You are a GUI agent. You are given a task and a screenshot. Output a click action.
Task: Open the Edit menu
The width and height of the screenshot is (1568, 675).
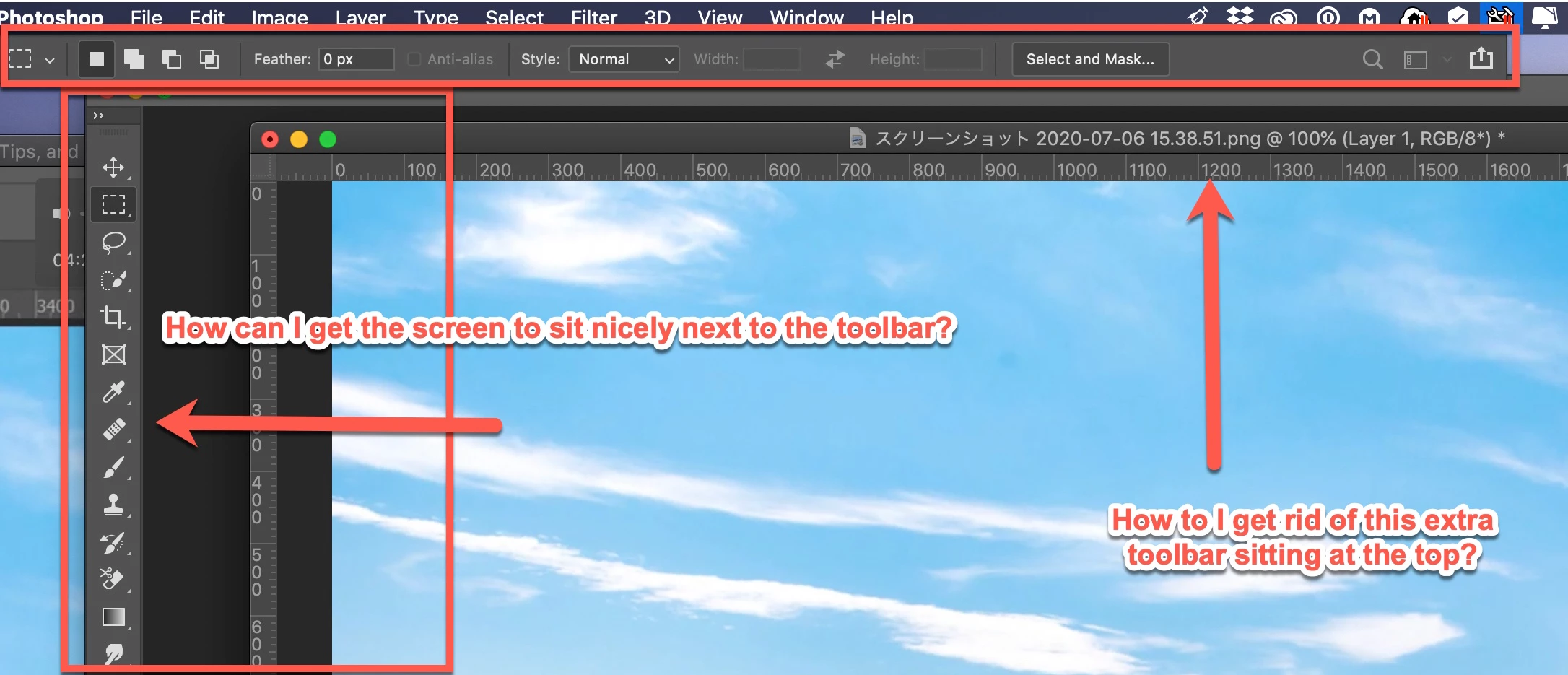pos(206,17)
